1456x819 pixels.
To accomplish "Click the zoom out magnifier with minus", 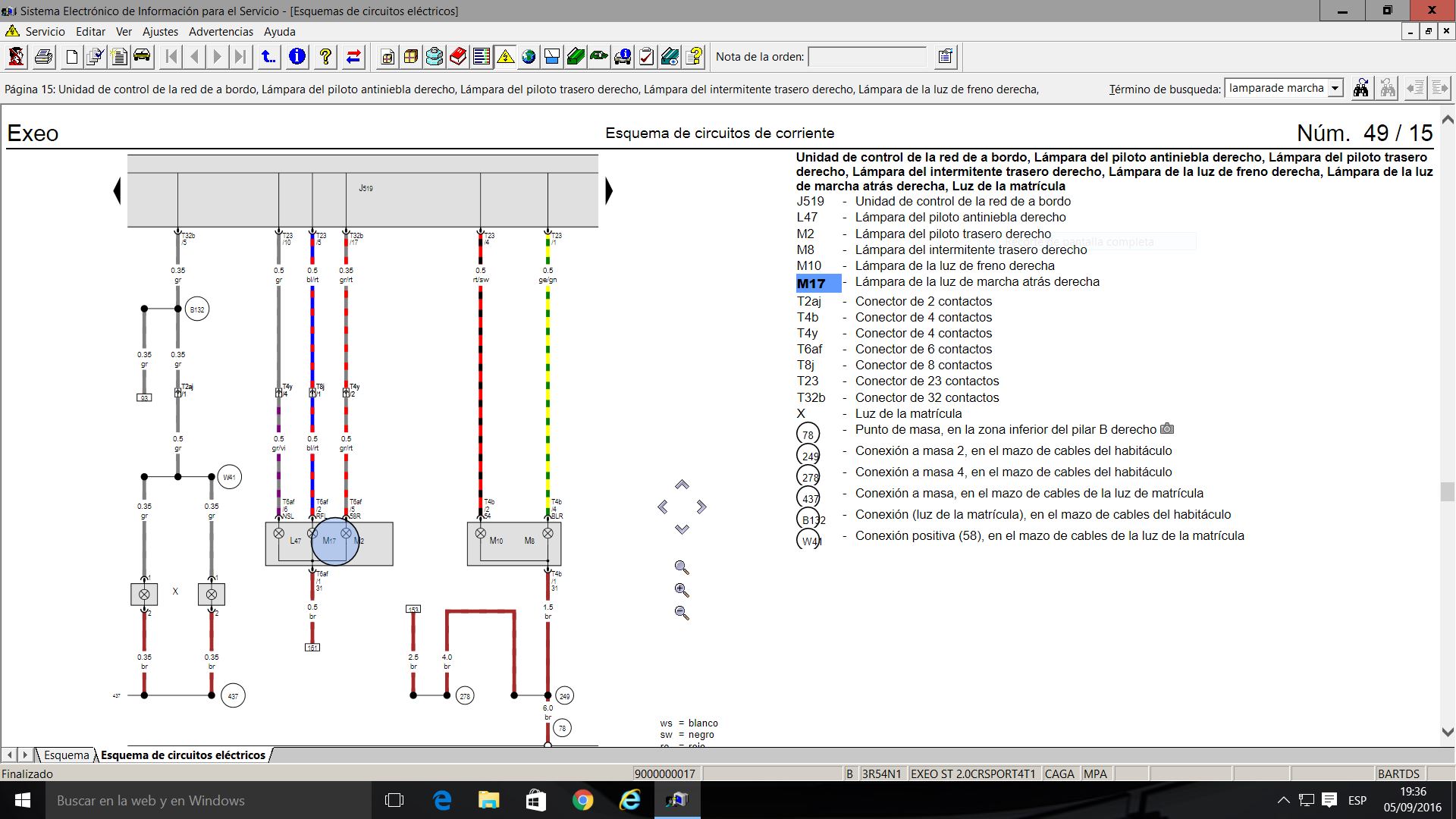I will (682, 613).
